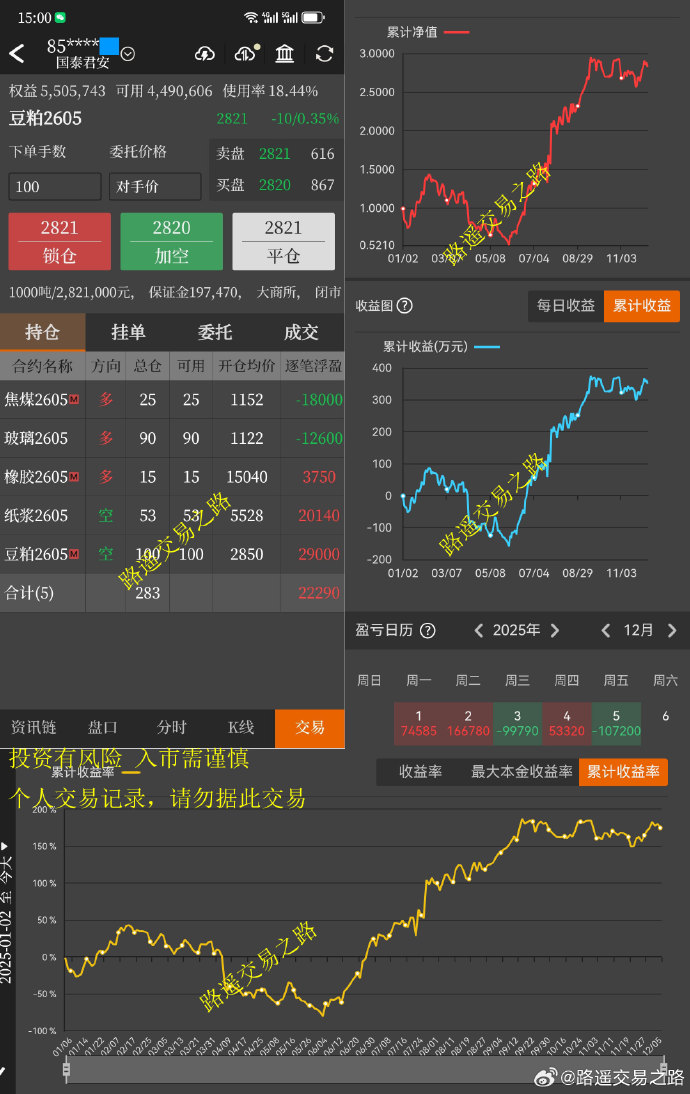
Task: Click the 豆粕2605 contract title
Action: [x=45, y=119]
